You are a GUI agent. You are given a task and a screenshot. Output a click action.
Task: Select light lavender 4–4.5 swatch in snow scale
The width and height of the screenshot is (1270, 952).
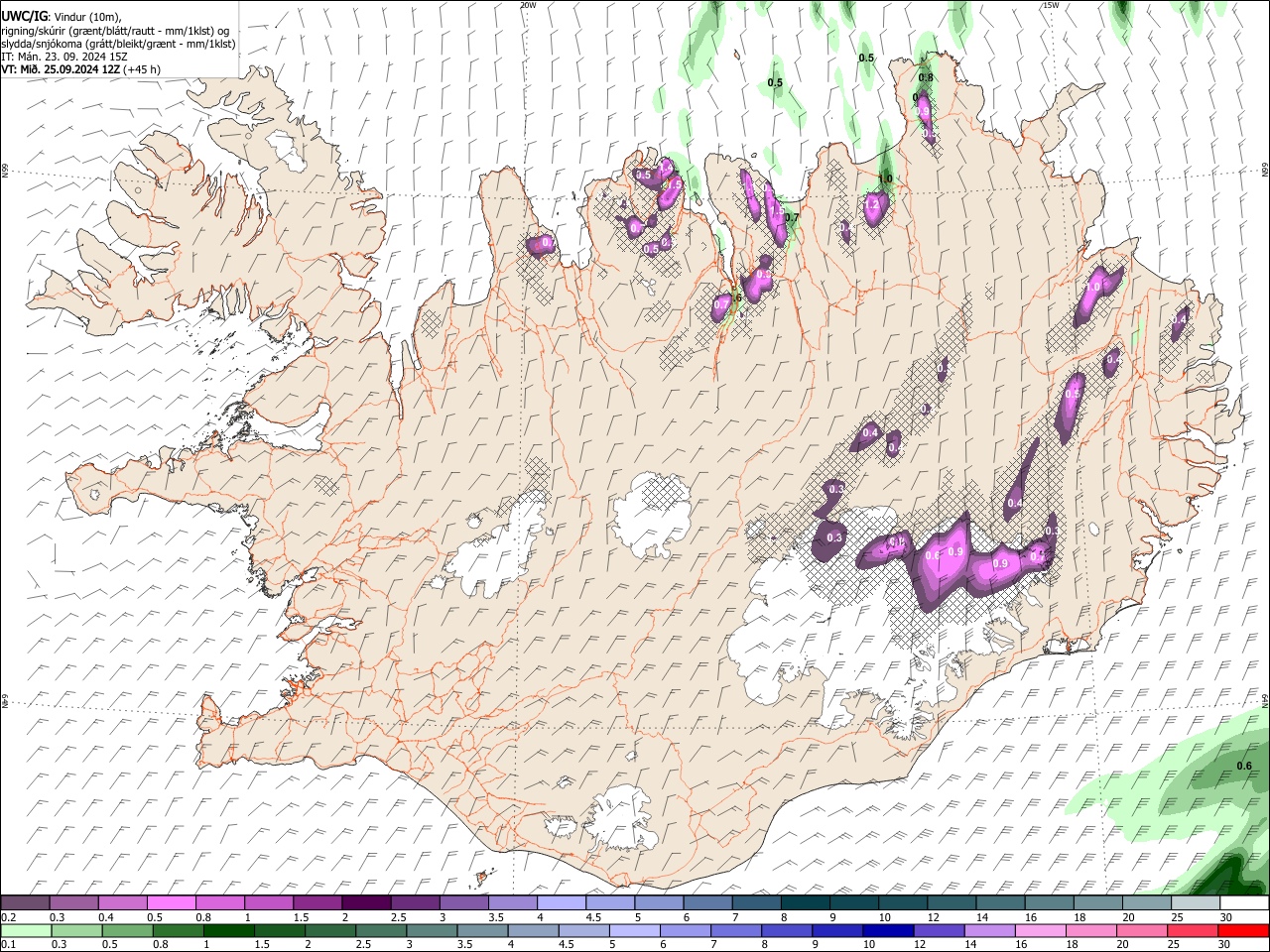561,903
